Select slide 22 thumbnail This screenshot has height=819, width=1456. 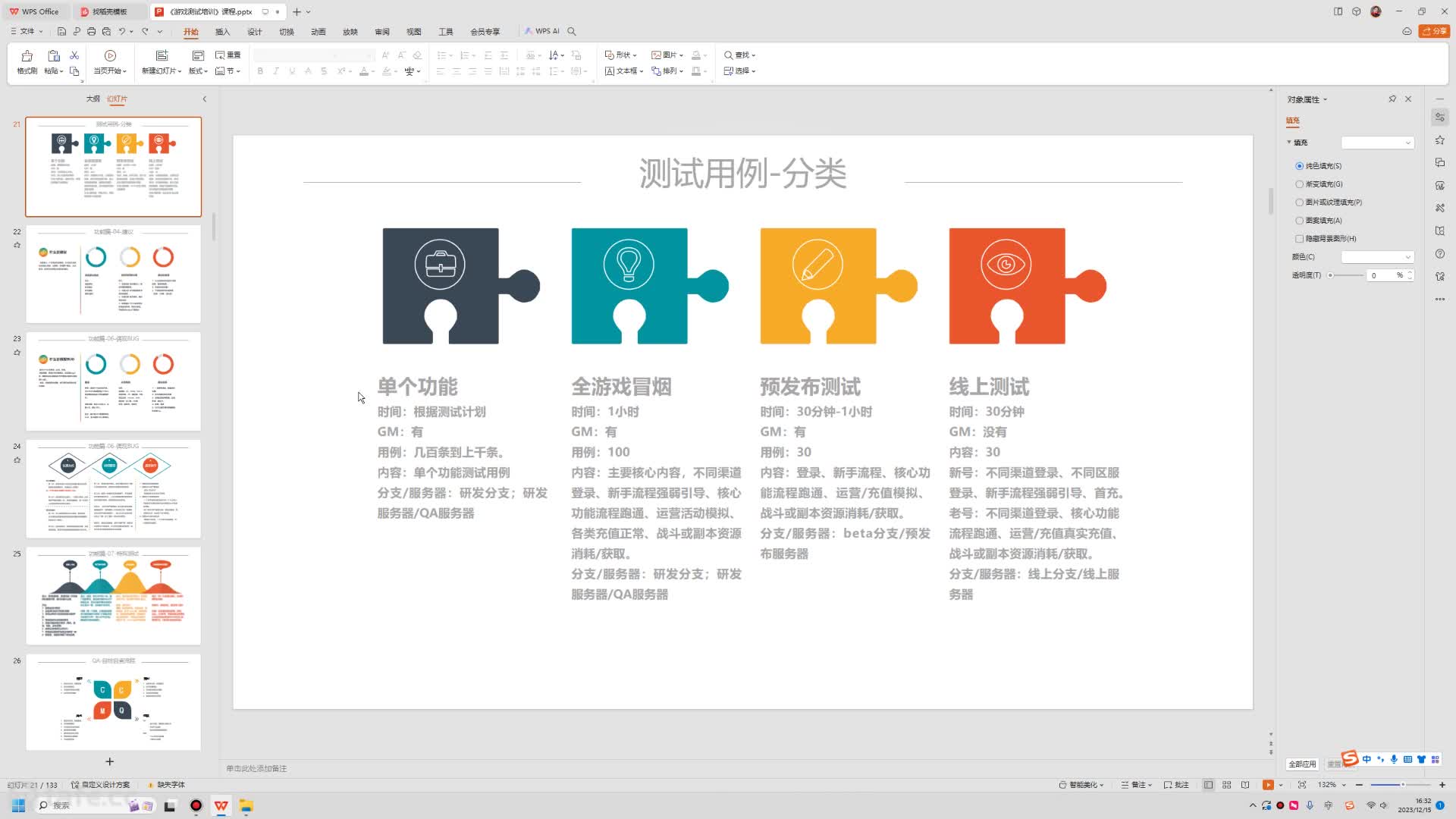point(114,275)
